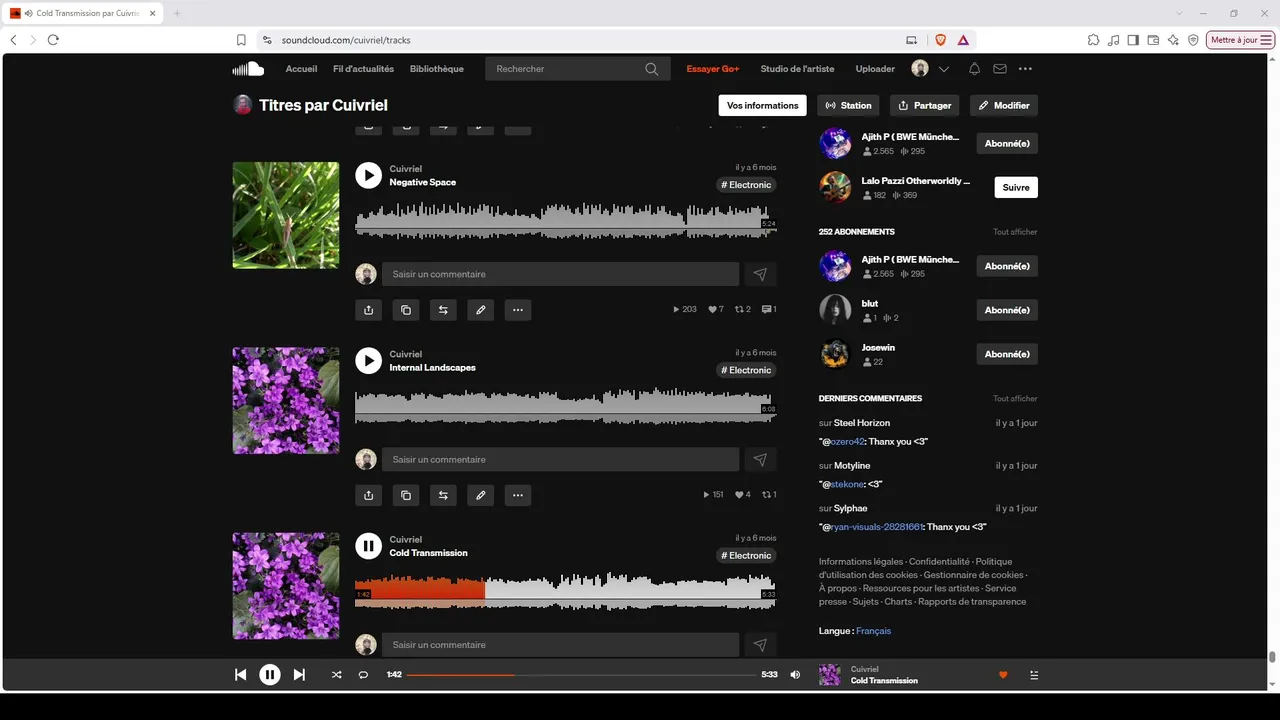Play the Internal Landscapes track

tap(368, 360)
